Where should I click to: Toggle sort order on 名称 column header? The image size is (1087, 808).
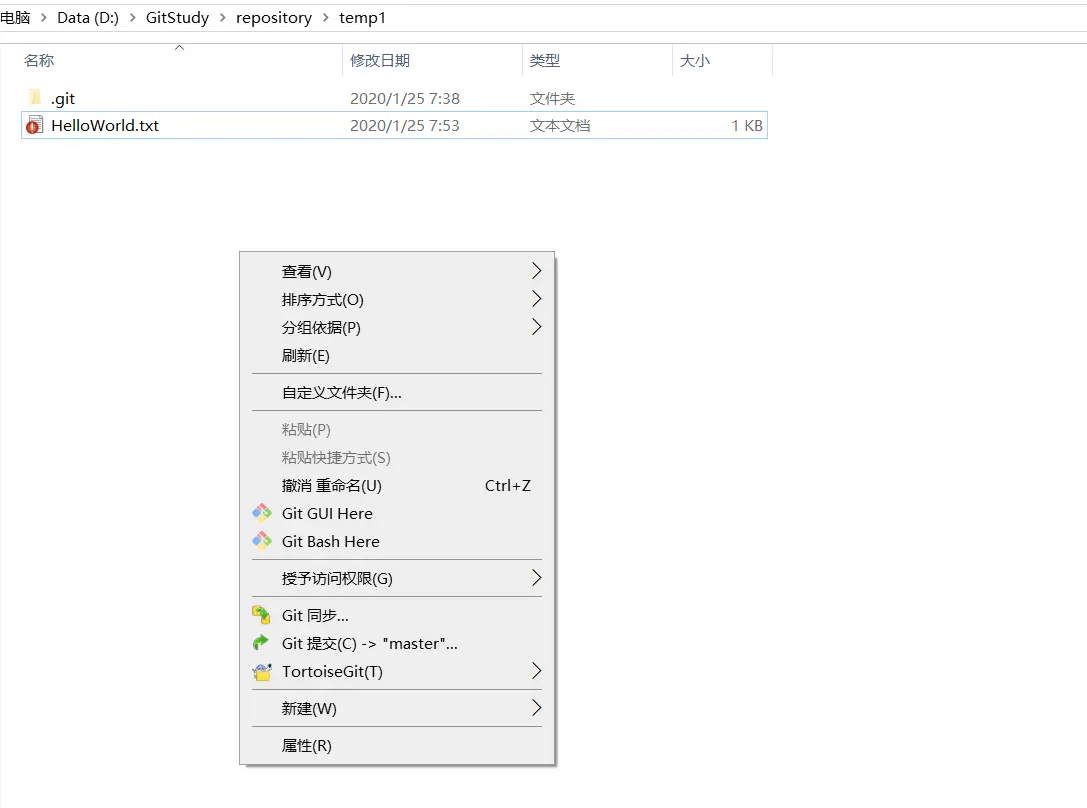pyautogui.click(x=37, y=60)
